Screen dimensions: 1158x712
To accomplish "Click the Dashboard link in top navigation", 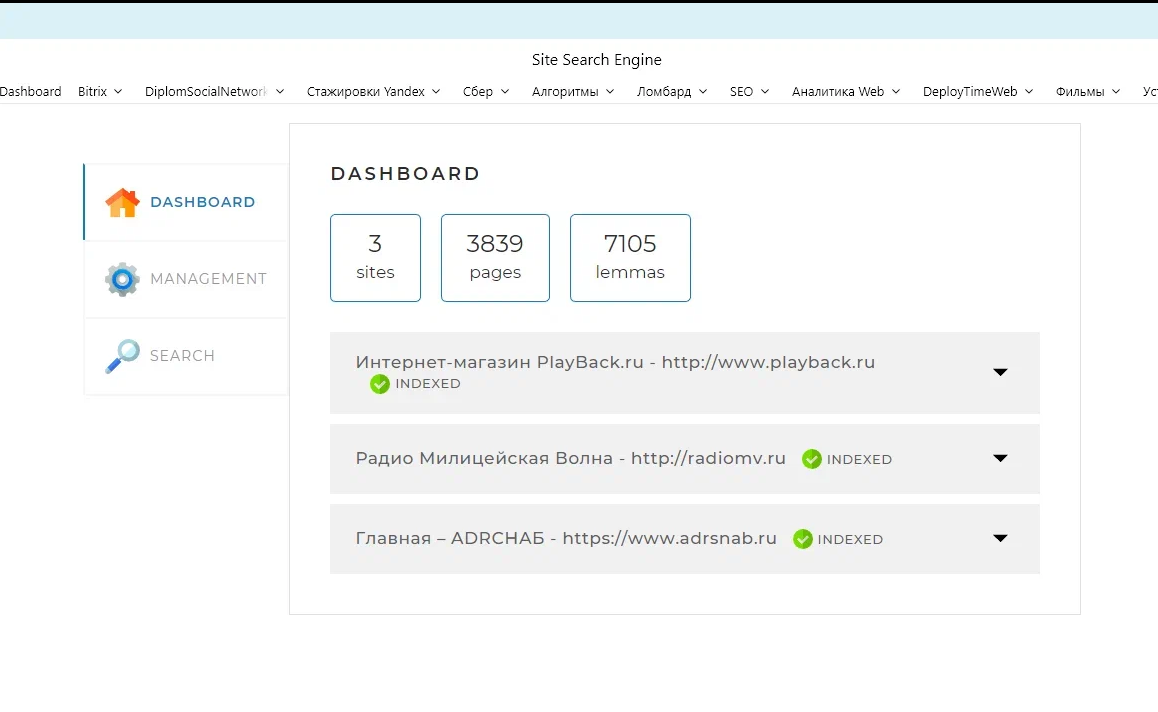I will (30, 92).
